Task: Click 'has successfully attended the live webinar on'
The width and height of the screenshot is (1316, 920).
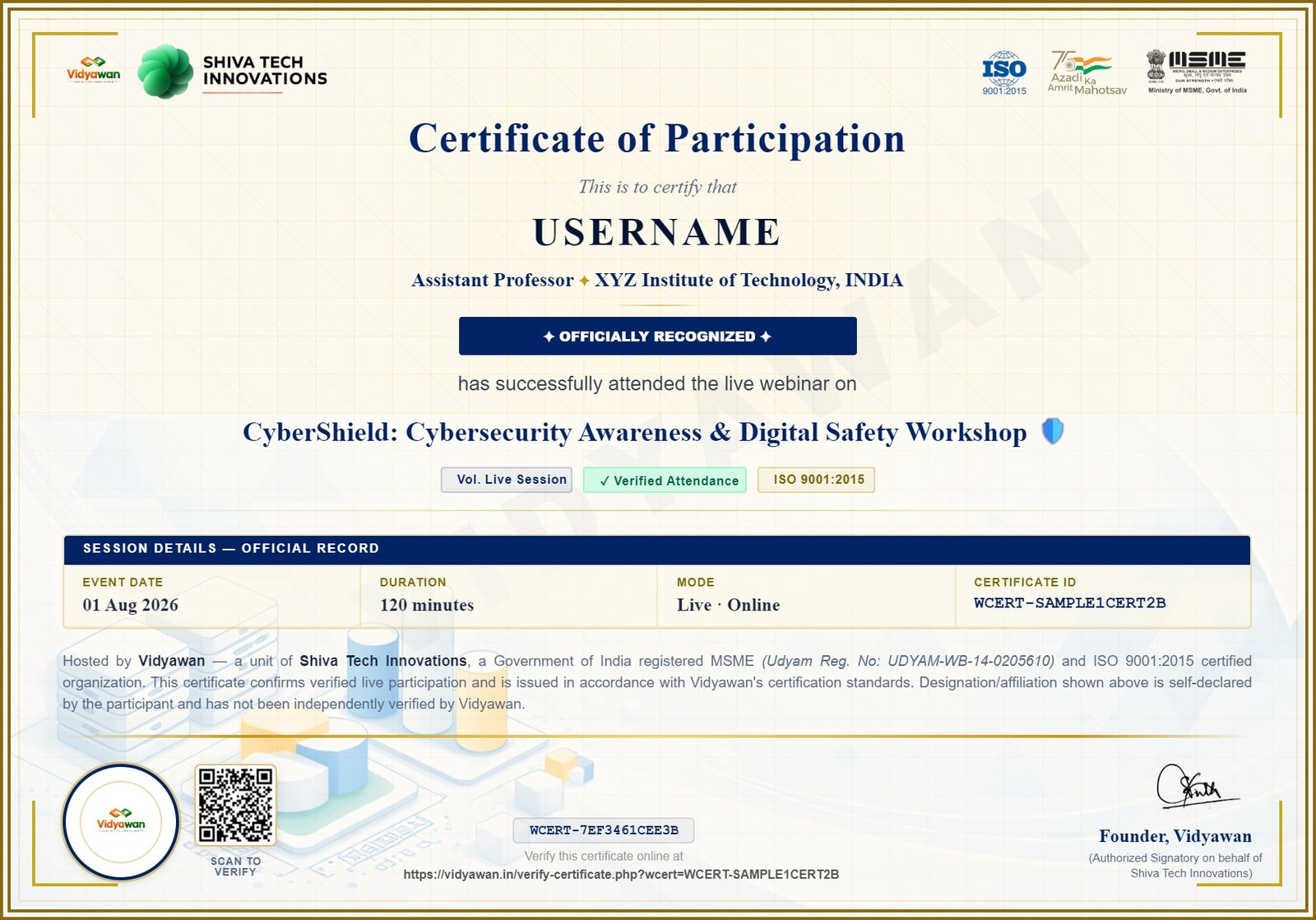Action: [x=657, y=383]
